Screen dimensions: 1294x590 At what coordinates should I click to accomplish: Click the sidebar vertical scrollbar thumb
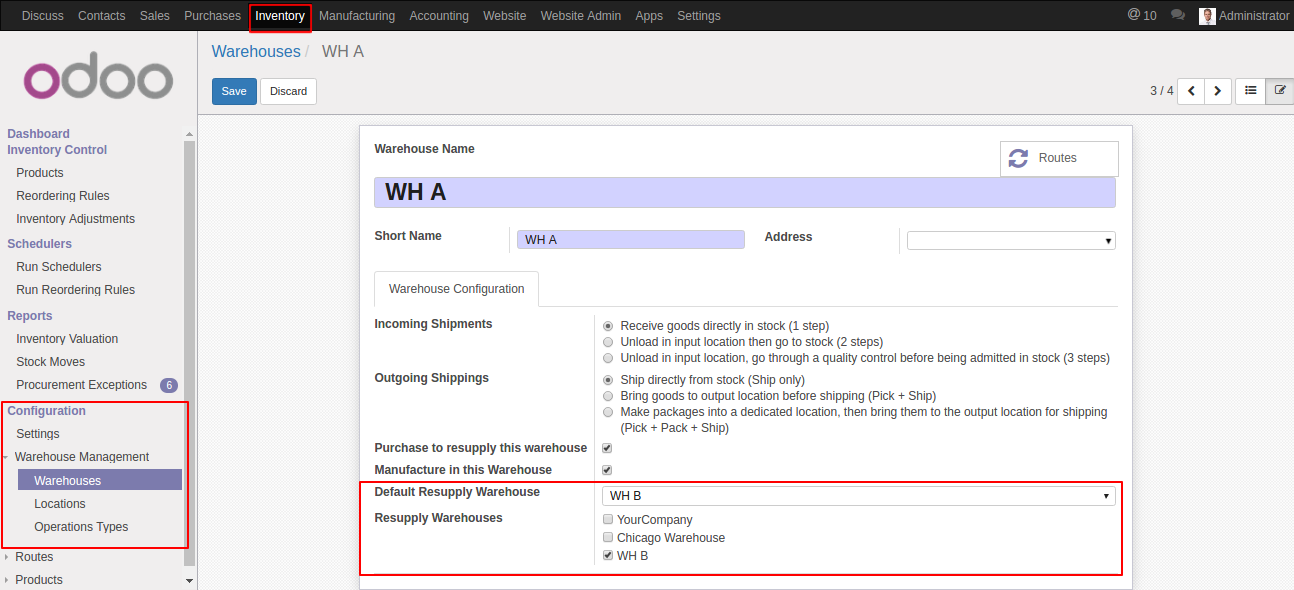tap(190, 352)
